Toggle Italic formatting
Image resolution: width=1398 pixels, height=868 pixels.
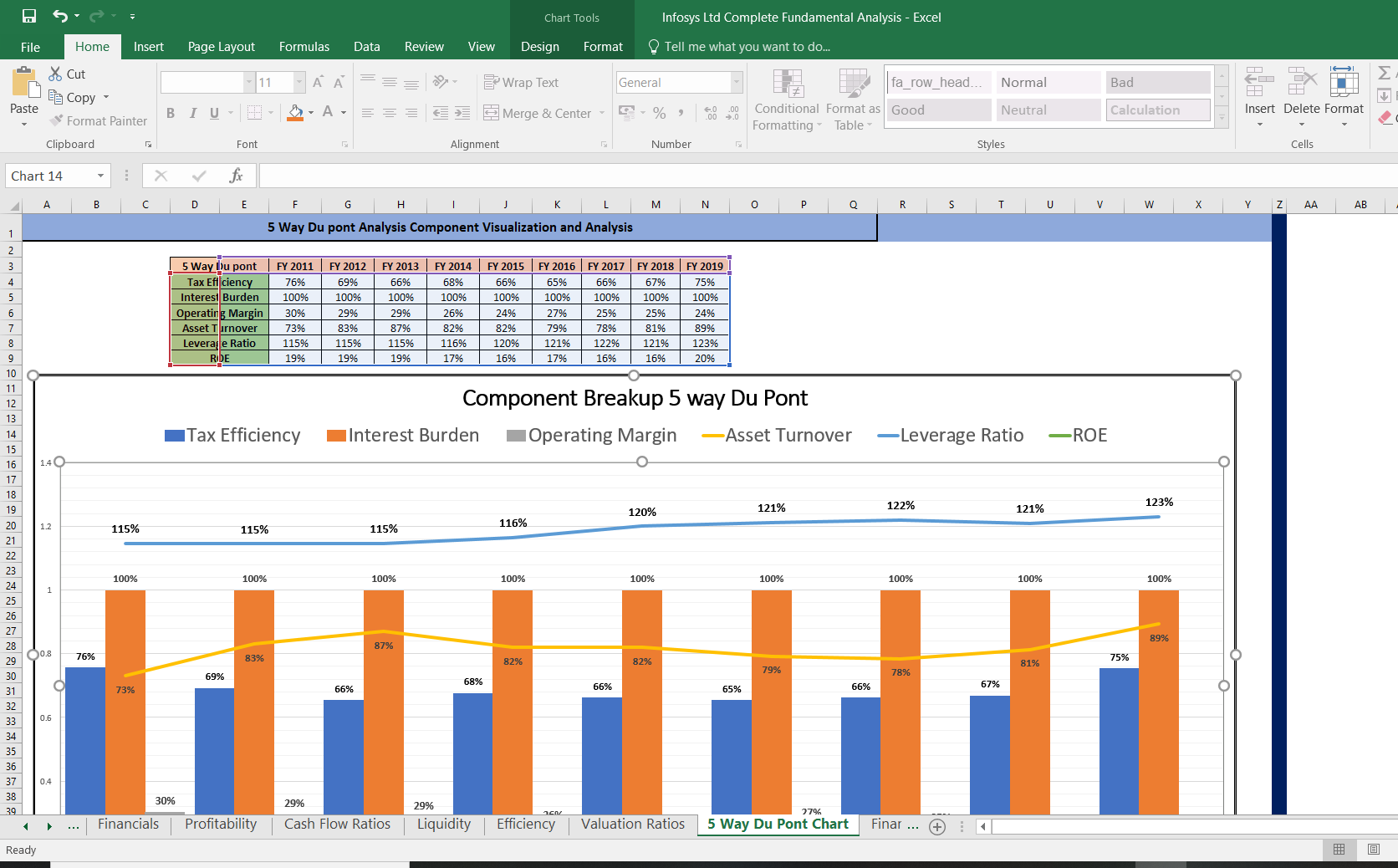[192, 113]
